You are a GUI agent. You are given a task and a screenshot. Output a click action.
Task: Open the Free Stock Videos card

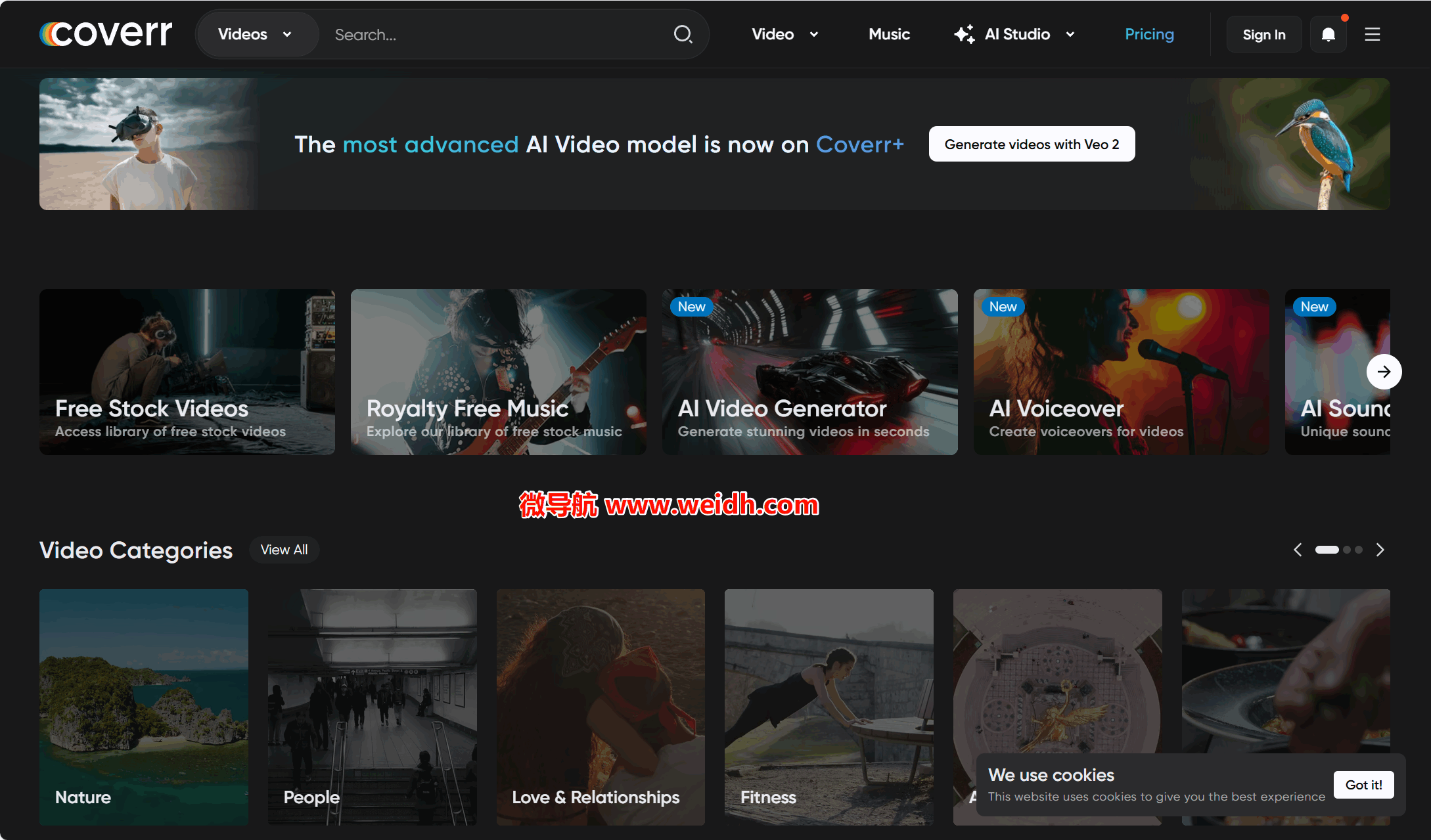(x=187, y=372)
